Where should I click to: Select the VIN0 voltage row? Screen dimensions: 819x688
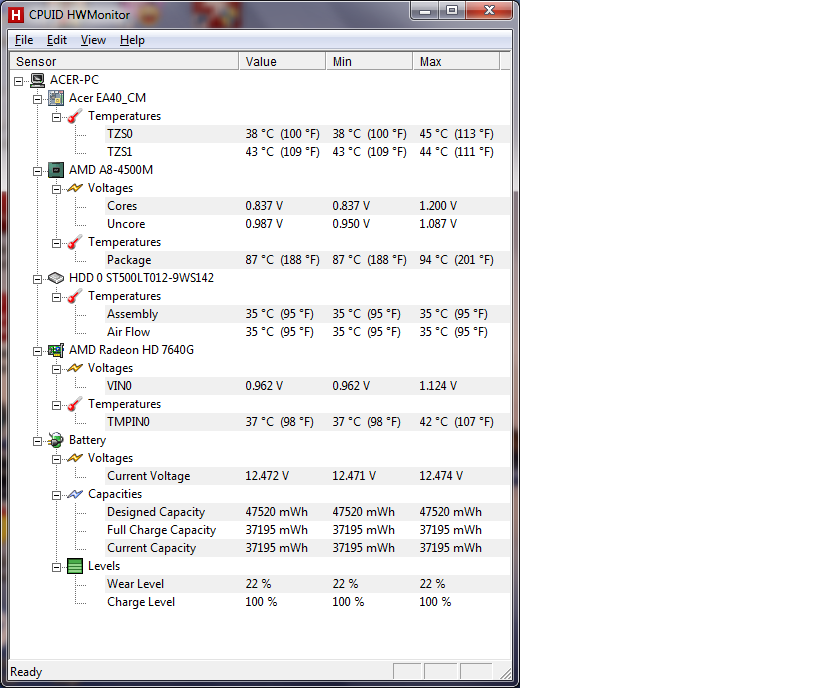tap(307, 386)
